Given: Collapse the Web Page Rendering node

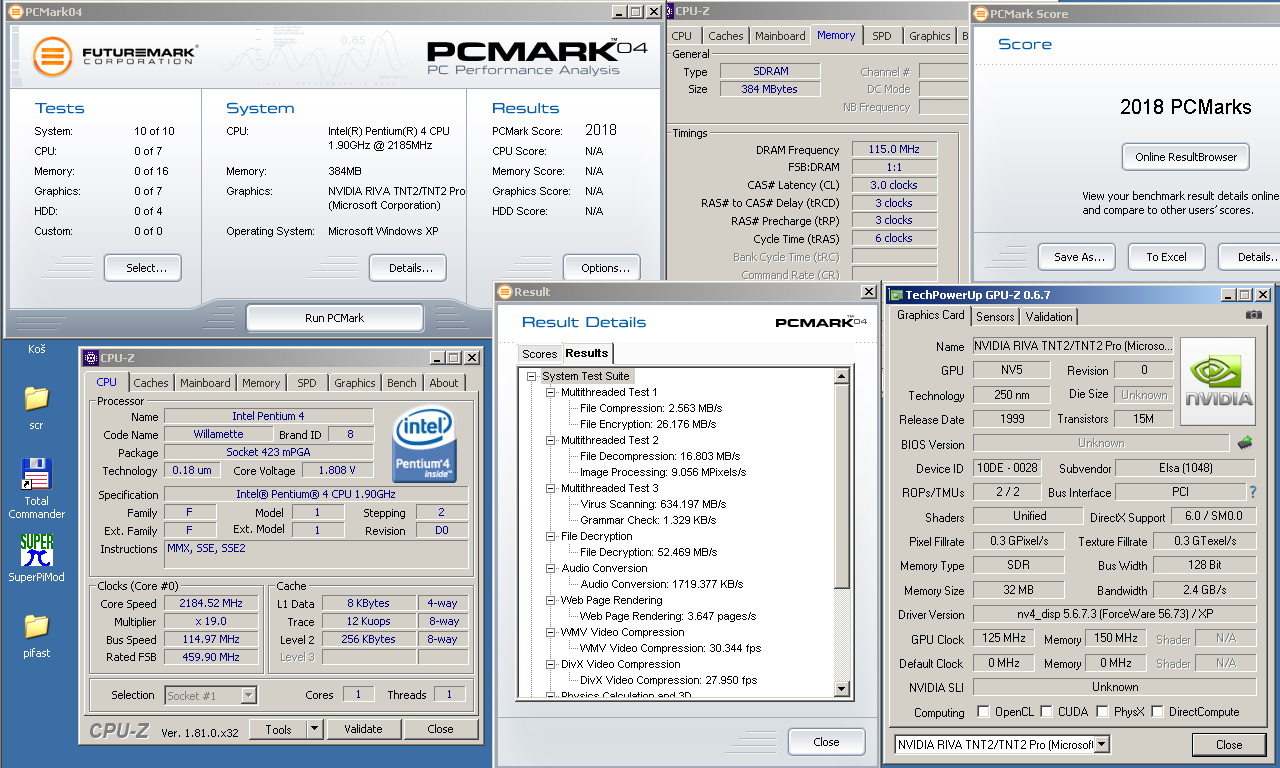Looking at the screenshot, I should 550,601.
